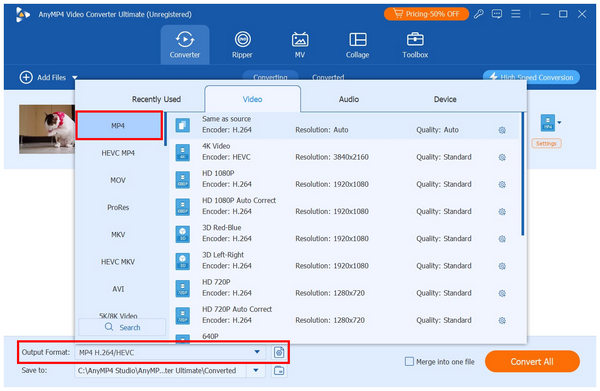Screen dimensions: 600x391
Task: Select HEVC MKV in format list
Action: pos(118,262)
